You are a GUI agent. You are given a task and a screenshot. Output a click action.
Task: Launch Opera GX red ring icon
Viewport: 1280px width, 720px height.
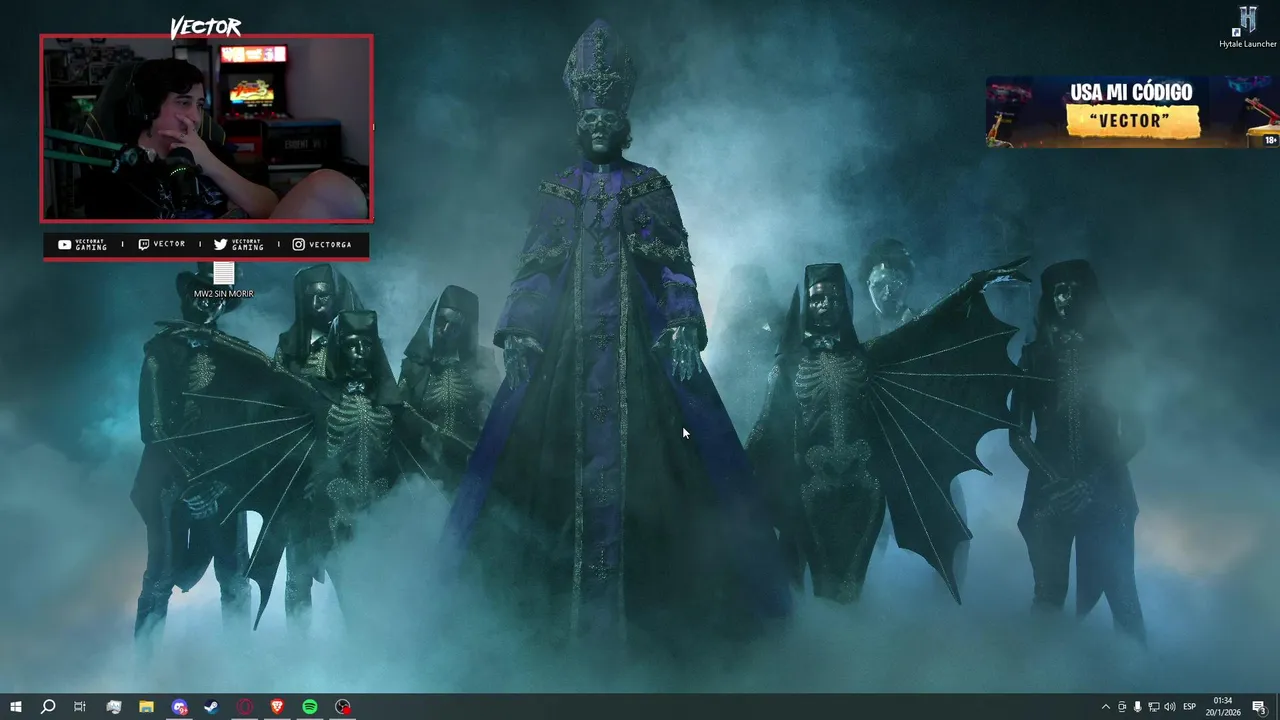[245, 707]
